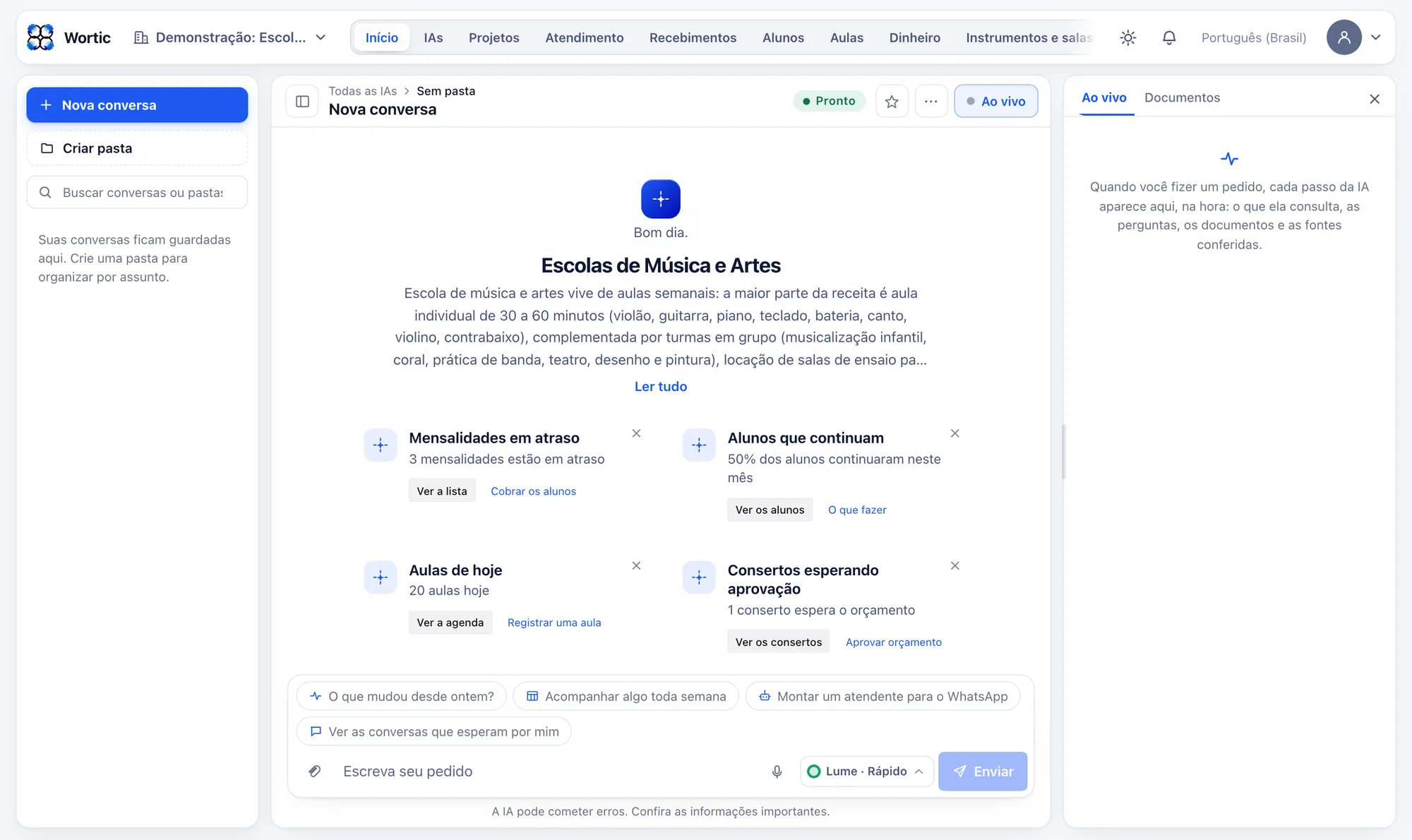Favorite this conversation with the star
1412x840 pixels.
pos(892,101)
